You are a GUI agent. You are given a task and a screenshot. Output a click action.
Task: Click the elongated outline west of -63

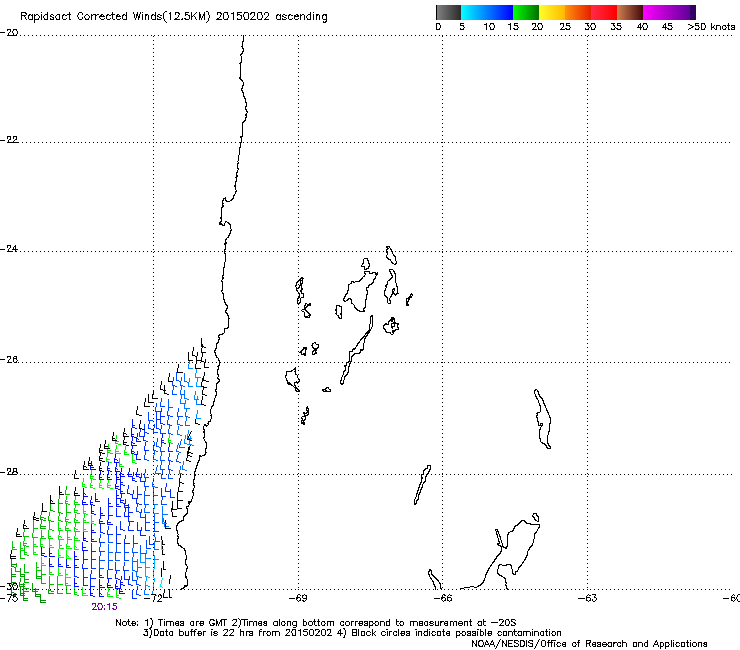click(542, 419)
